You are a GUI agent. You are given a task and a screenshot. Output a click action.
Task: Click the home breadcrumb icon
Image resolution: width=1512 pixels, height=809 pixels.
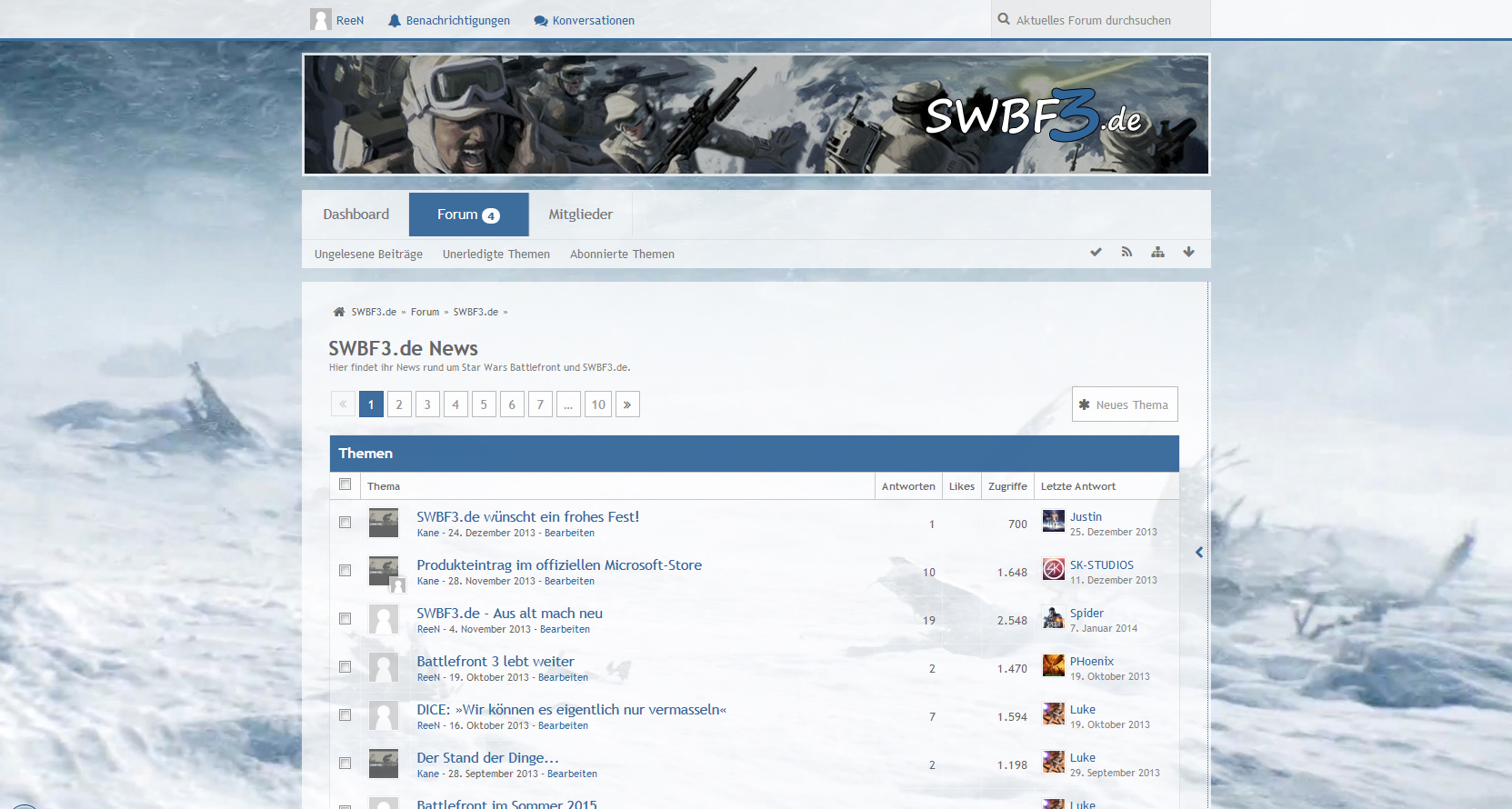pyautogui.click(x=339, y=312)
